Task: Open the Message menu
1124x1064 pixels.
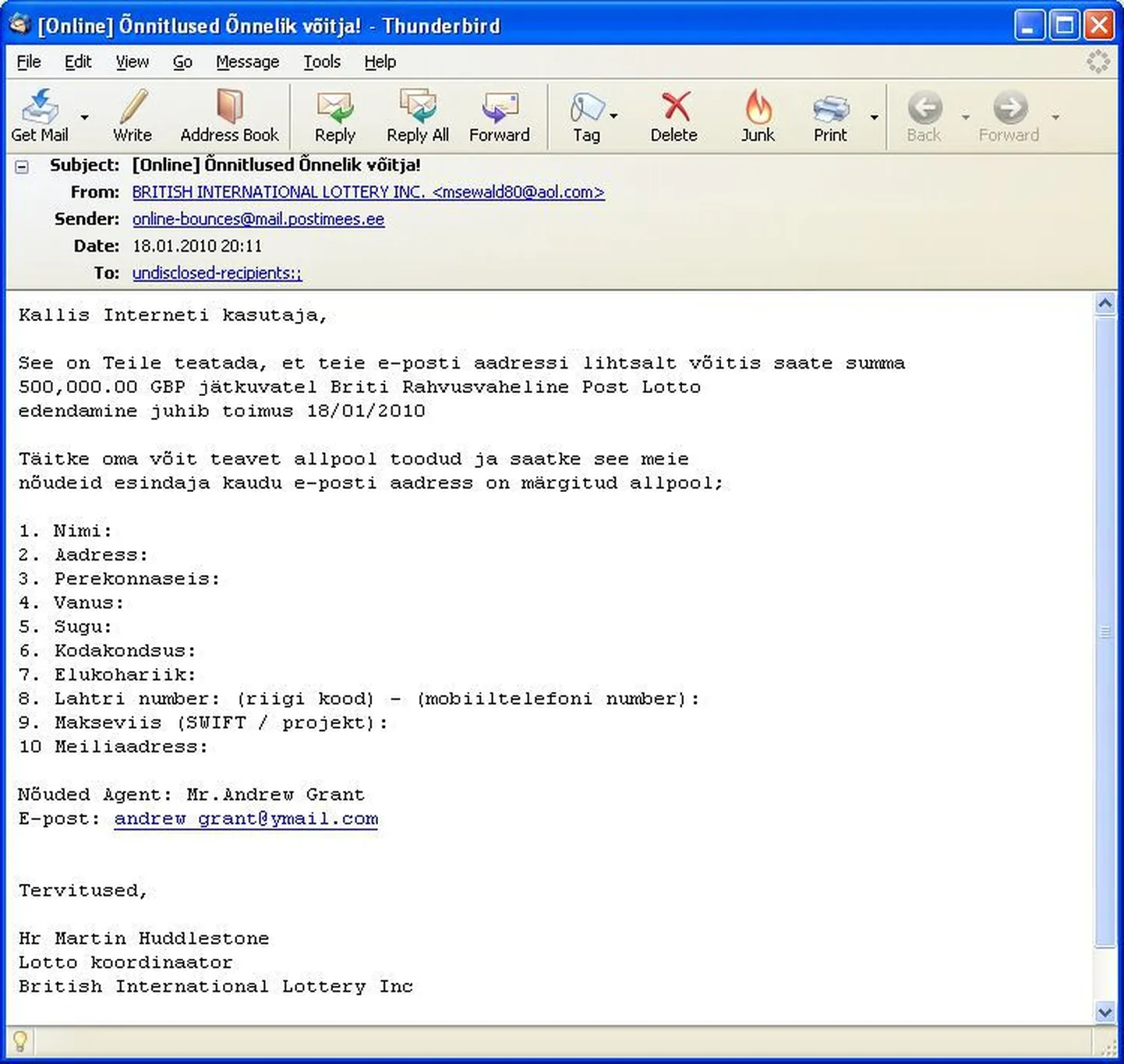Action: (247, 62)
